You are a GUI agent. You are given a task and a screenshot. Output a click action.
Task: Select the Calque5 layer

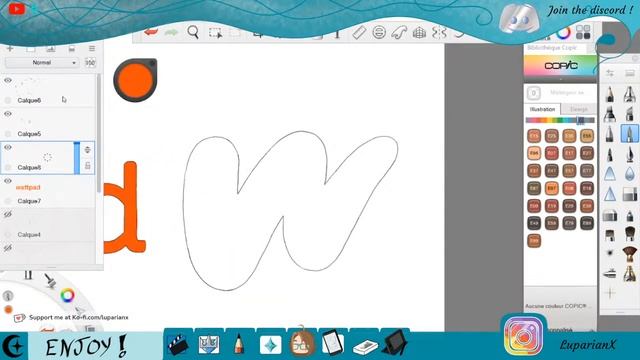(48, 124)
